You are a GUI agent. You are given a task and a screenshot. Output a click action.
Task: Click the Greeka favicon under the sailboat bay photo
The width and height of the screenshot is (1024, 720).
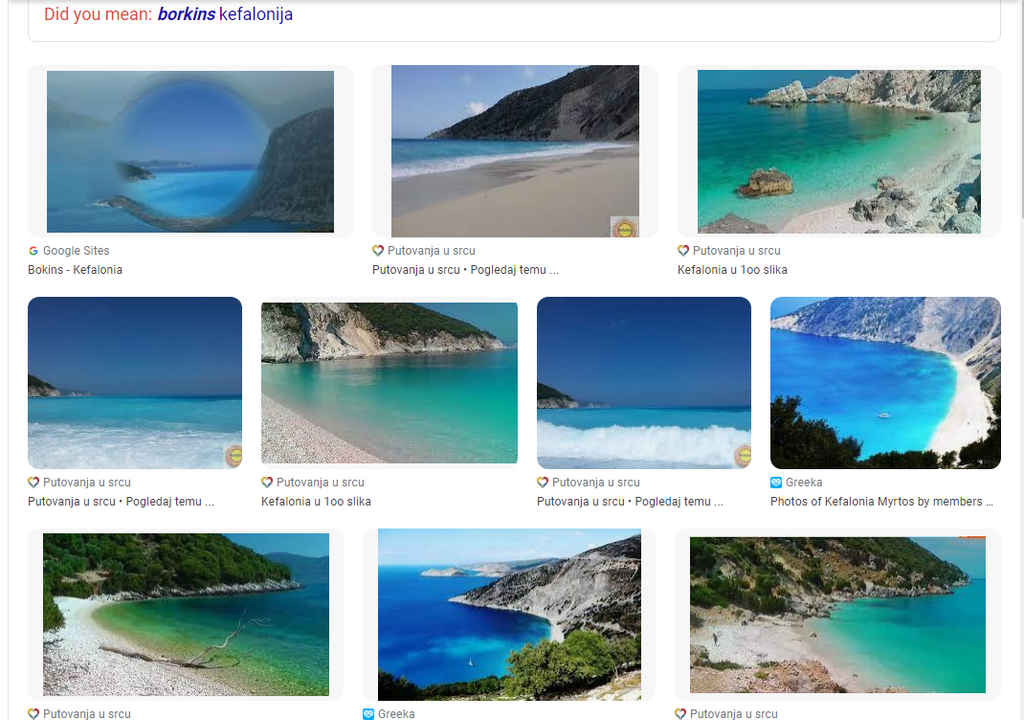tap(368, 714)
